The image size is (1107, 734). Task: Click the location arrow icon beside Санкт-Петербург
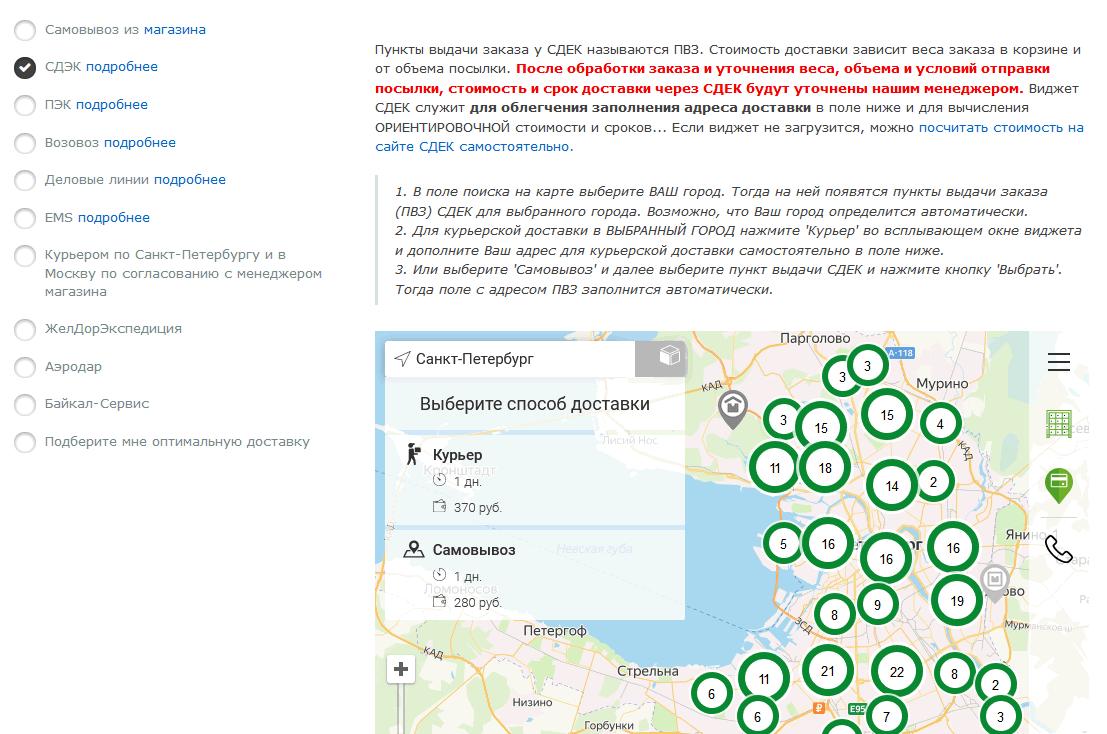[x=402, y=359]
